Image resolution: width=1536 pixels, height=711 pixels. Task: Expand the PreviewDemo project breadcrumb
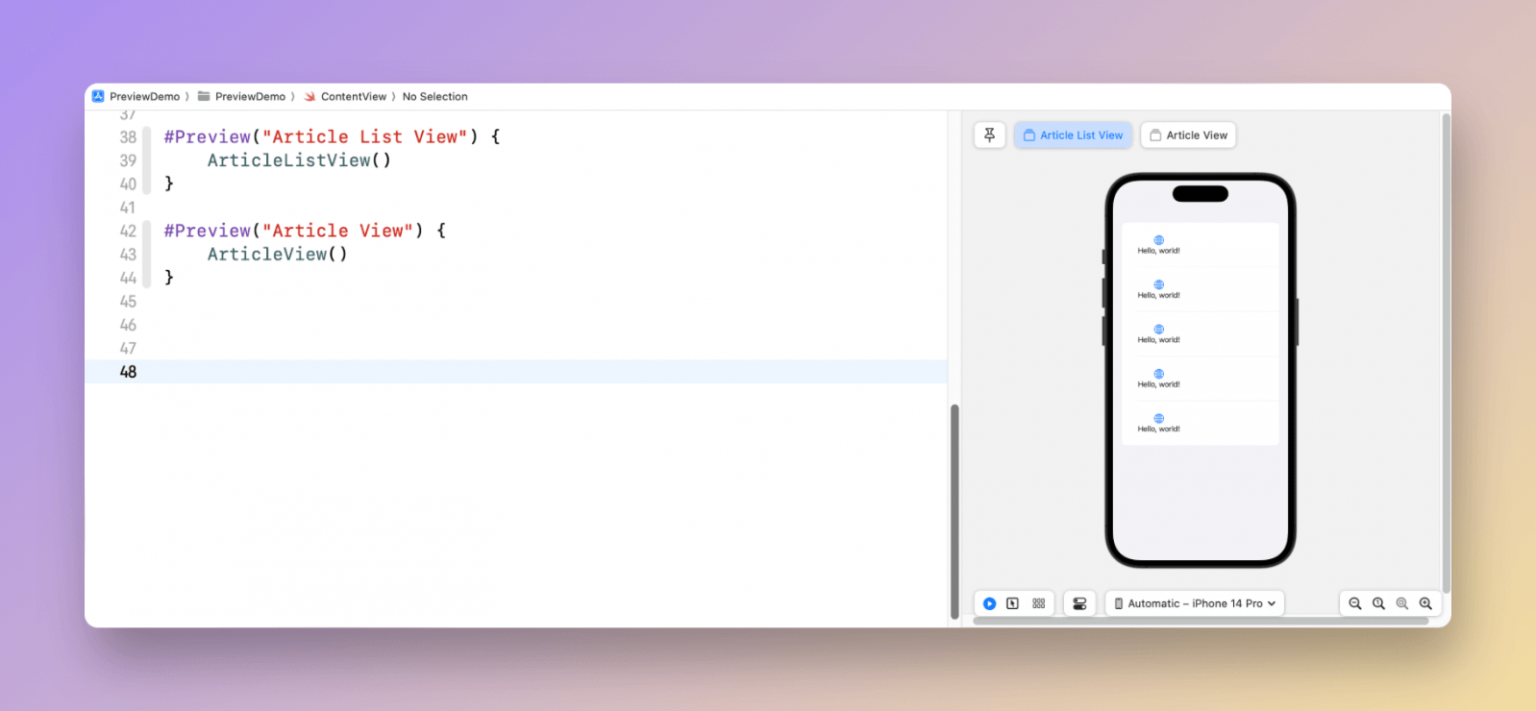click(x=140, y=96)
